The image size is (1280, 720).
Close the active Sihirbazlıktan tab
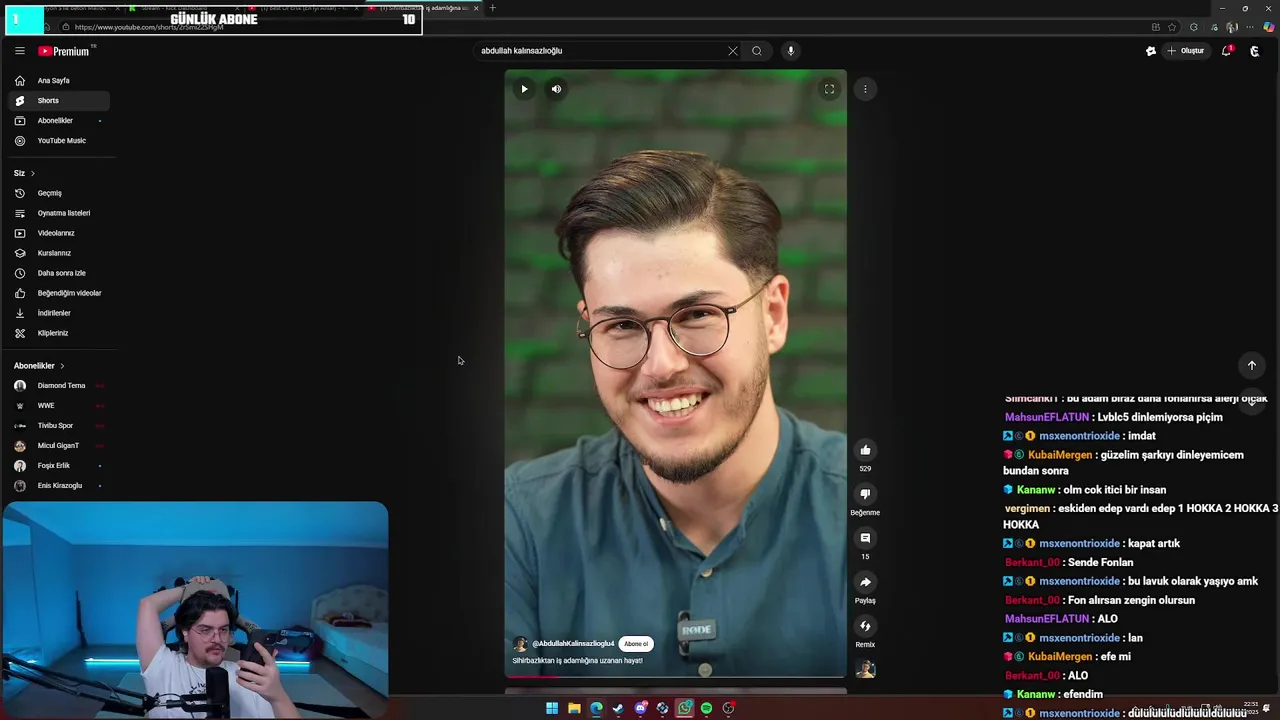(x=476, y=8)
